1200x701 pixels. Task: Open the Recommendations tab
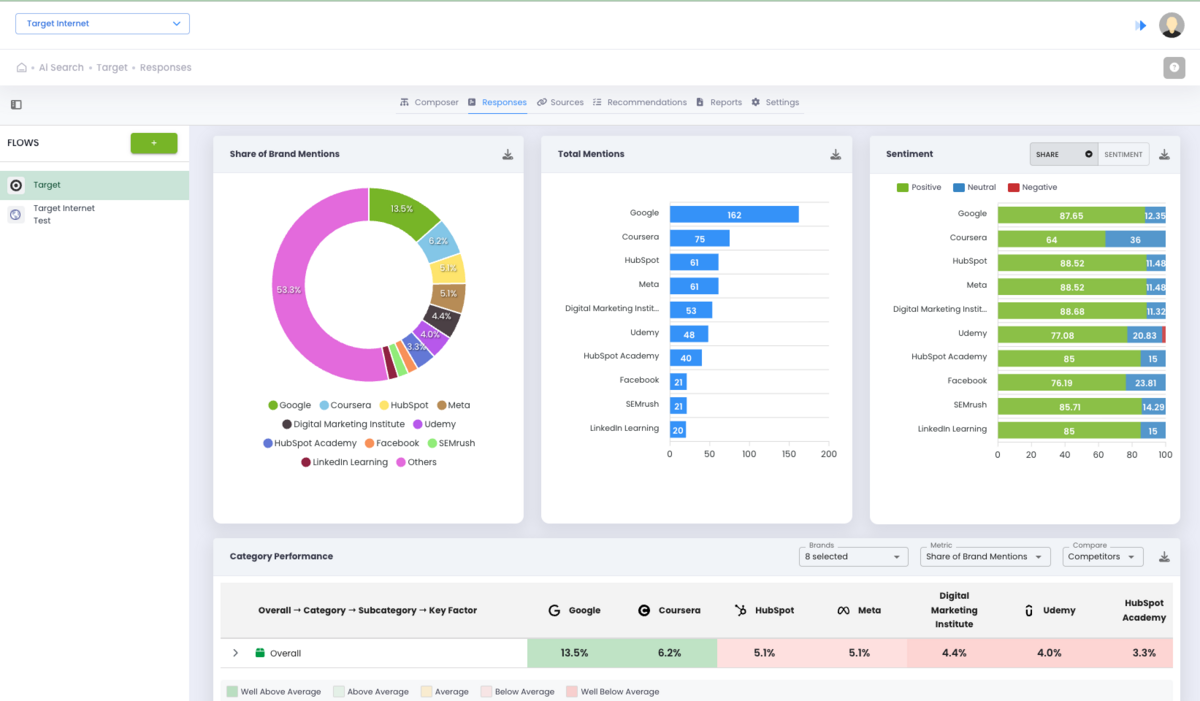click(x=639, y=102)
